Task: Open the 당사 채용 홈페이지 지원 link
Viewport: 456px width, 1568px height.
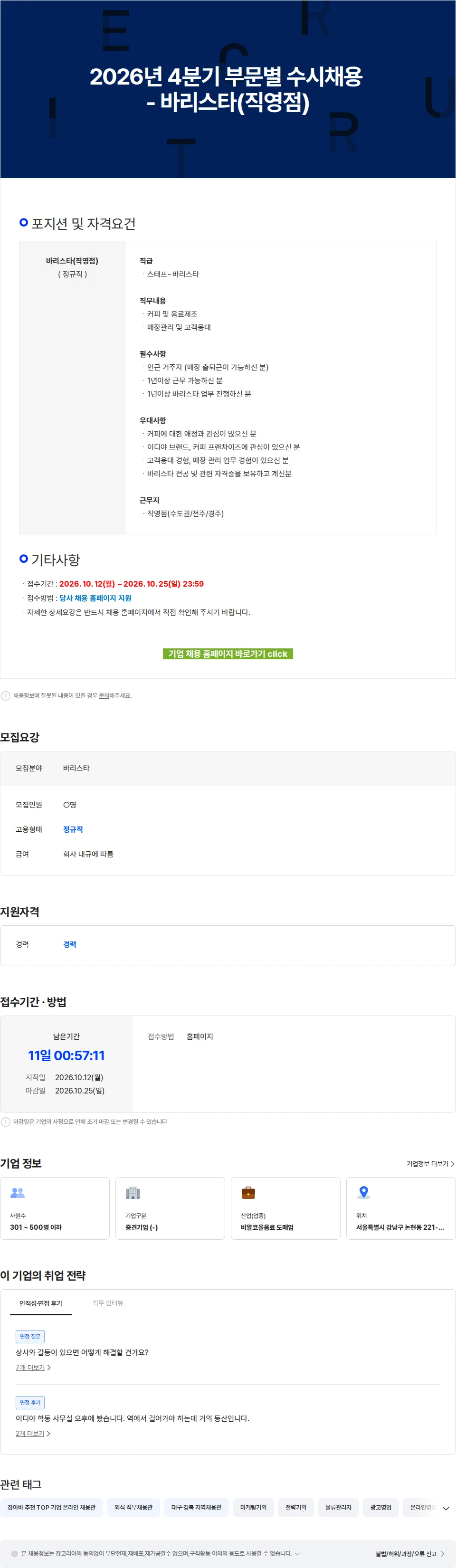Action: [x=95, y=598]
